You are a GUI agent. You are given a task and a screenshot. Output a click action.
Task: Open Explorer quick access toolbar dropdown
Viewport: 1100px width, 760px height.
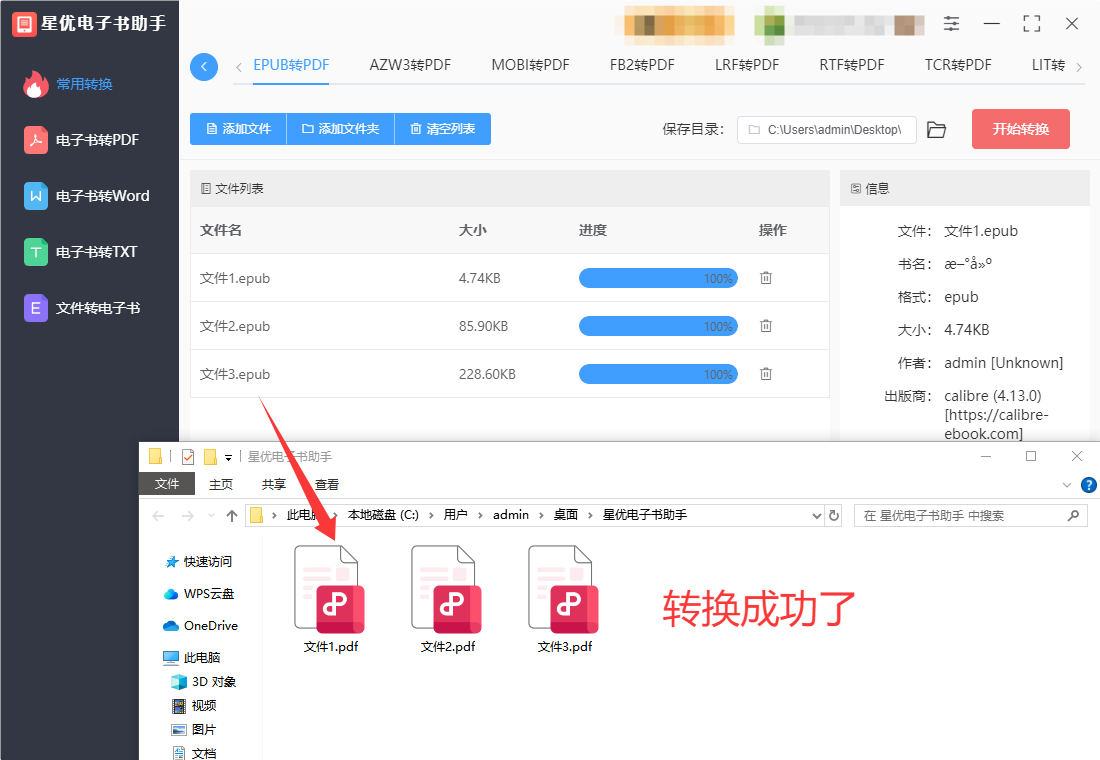228,458
